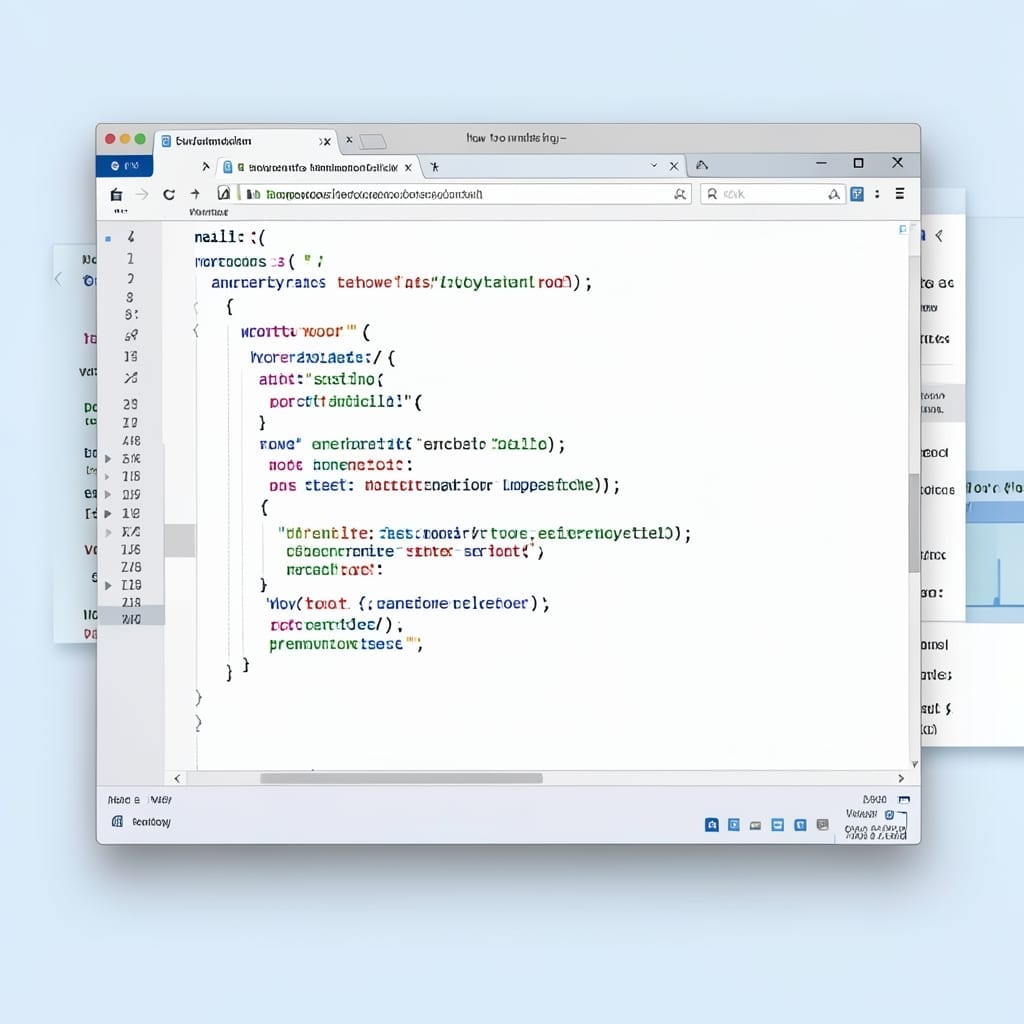Expand the fifth faint gutter fold arrow
Image resolution: width=1024 pixels, height=1024 pixels.
[108, 532]
